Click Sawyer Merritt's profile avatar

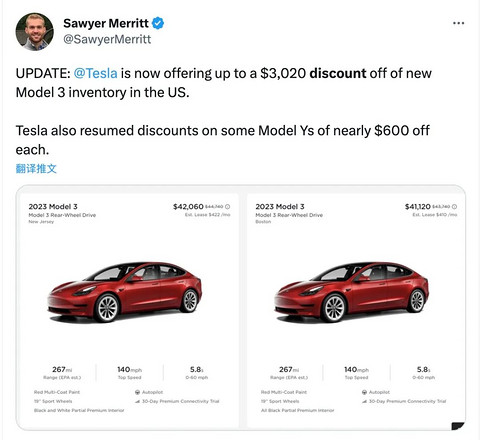pos(34,32)
